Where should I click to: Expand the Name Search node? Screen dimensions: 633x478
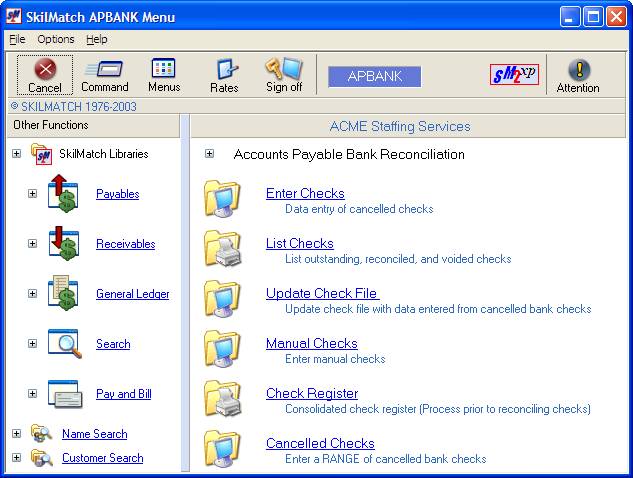click(17, 434)
